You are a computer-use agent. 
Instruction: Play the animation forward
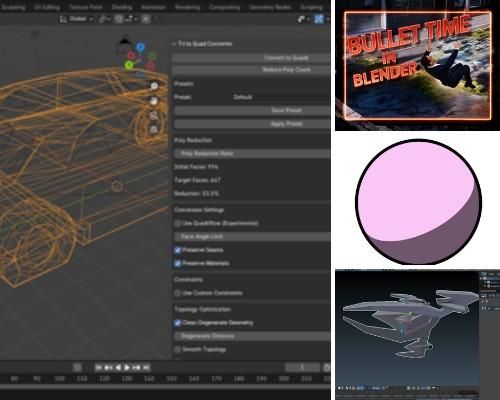click(127, 367)
